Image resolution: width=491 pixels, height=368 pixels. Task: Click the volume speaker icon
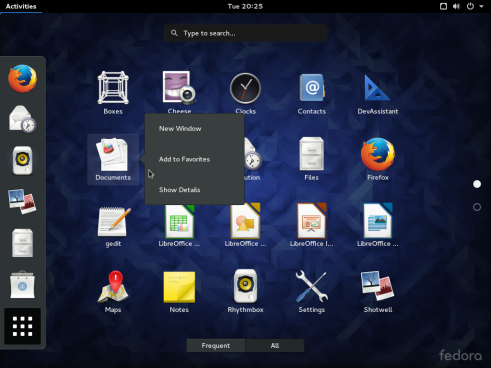click(x=456, y=6)
